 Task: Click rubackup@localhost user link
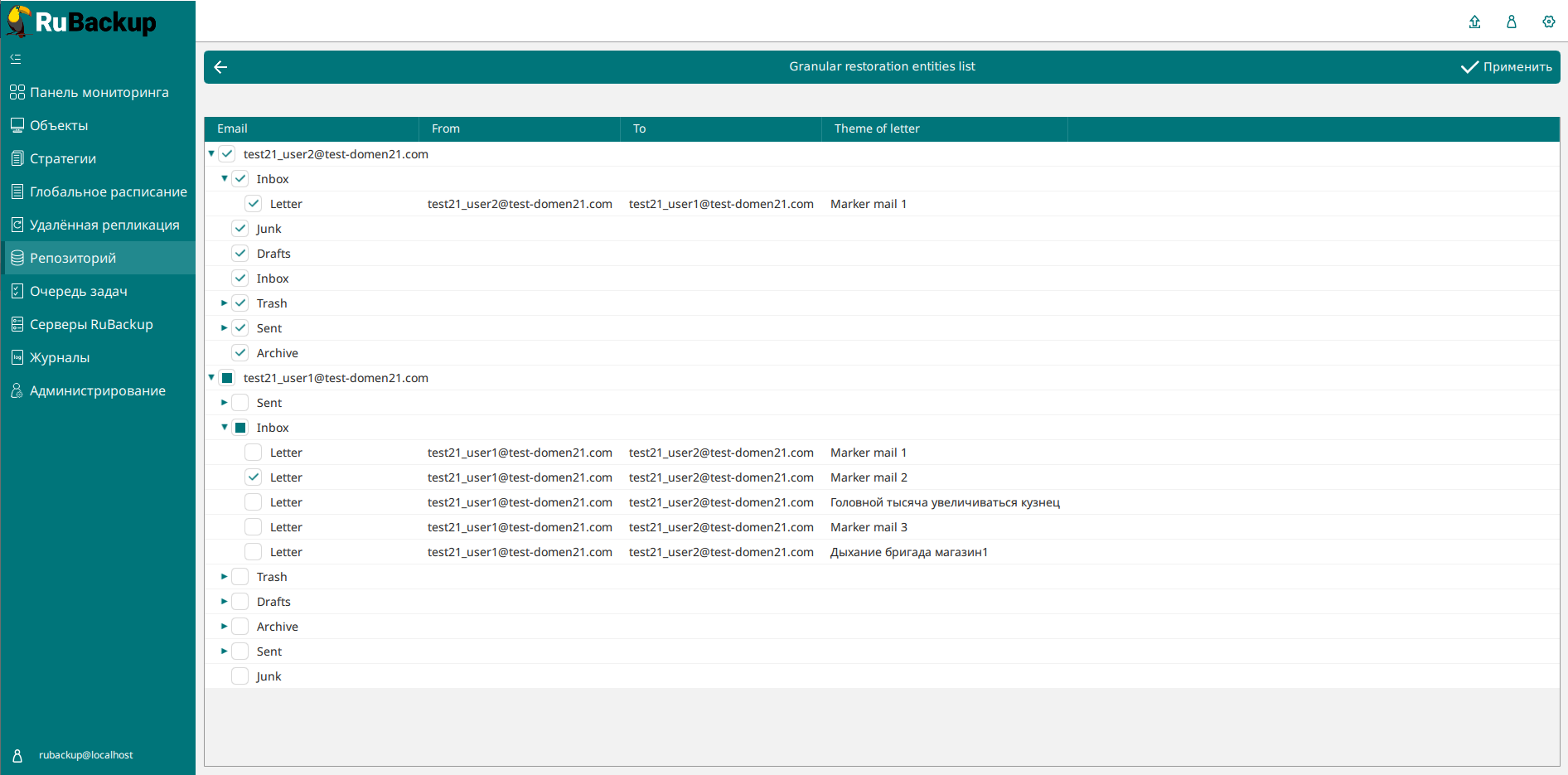[x=85, y=755]
